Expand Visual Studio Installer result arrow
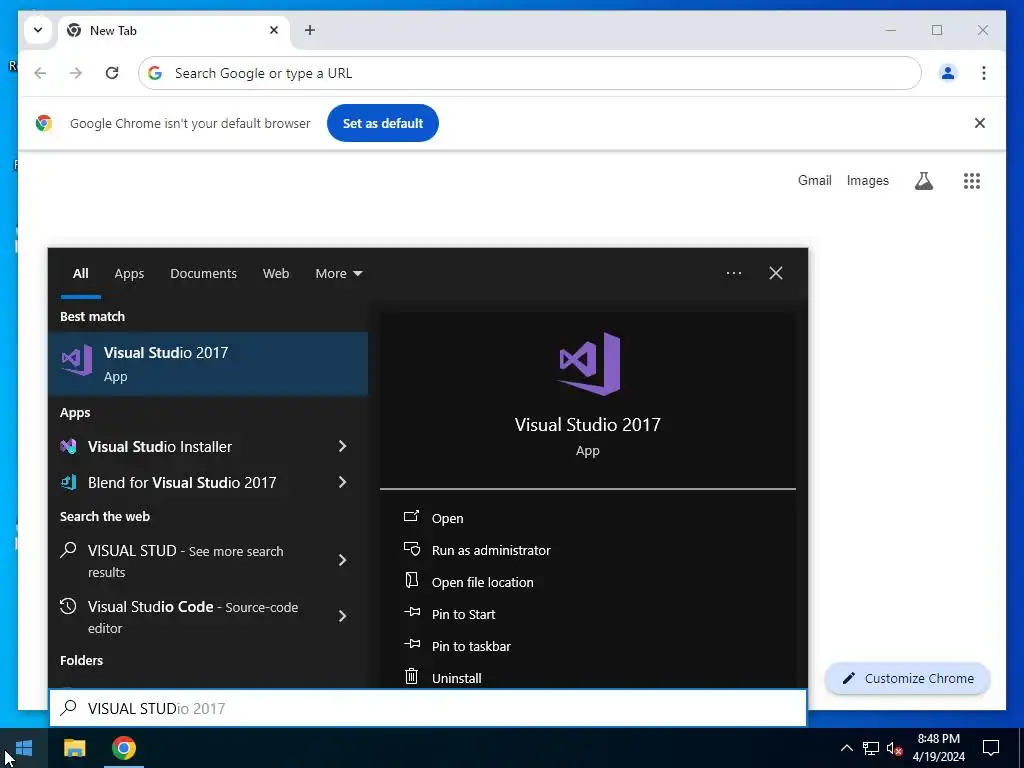The image size is (1024, 768). [x=342, y=446]
